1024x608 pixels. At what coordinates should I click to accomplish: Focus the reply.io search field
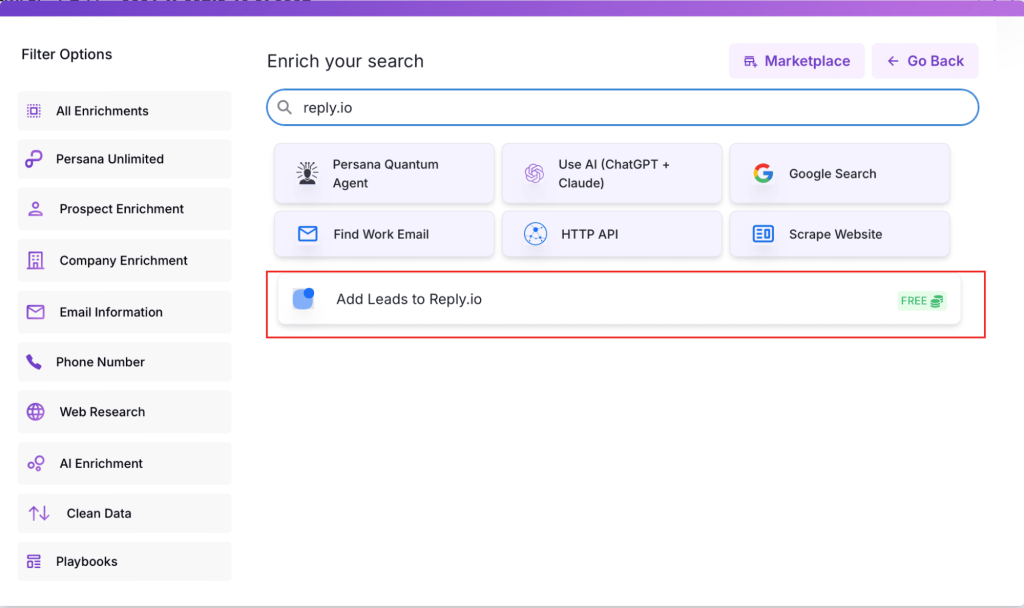(622, 107)
